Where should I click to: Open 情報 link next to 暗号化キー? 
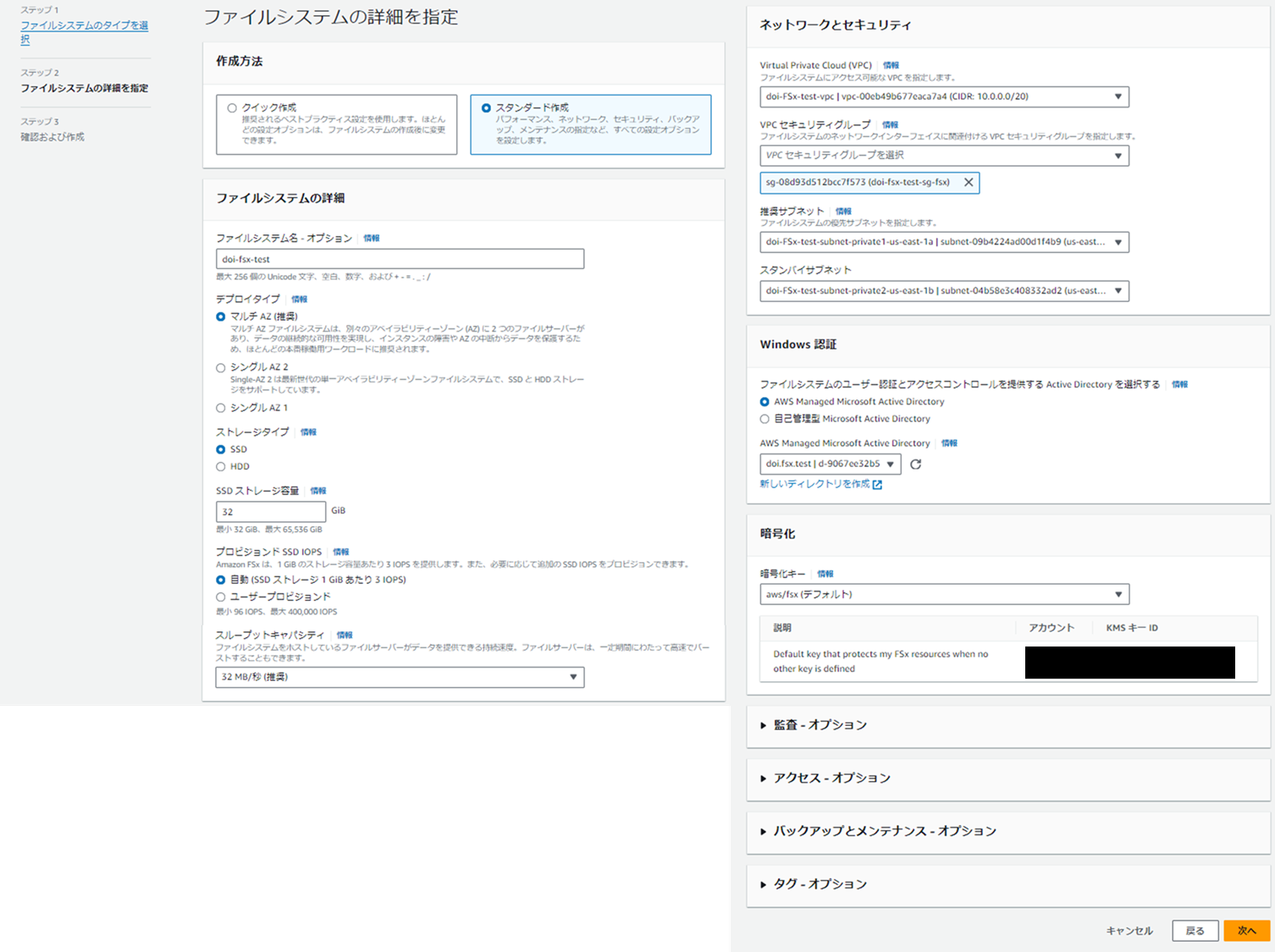tap(825, 574)
